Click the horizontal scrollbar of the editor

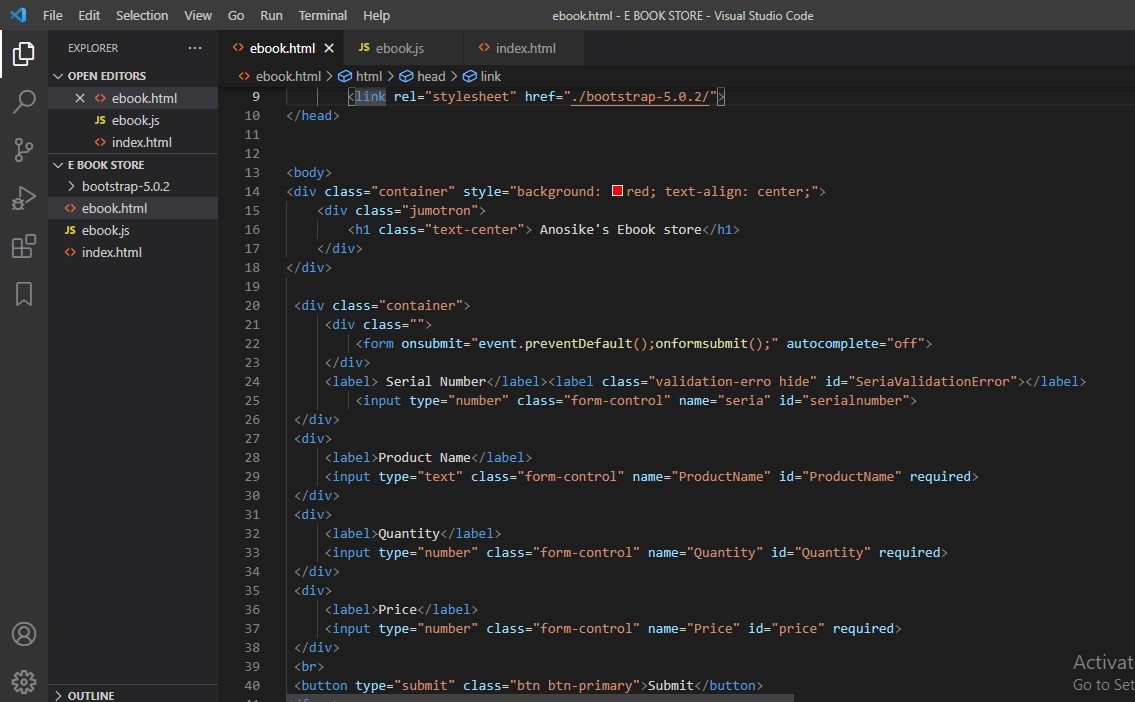[541, 698]
